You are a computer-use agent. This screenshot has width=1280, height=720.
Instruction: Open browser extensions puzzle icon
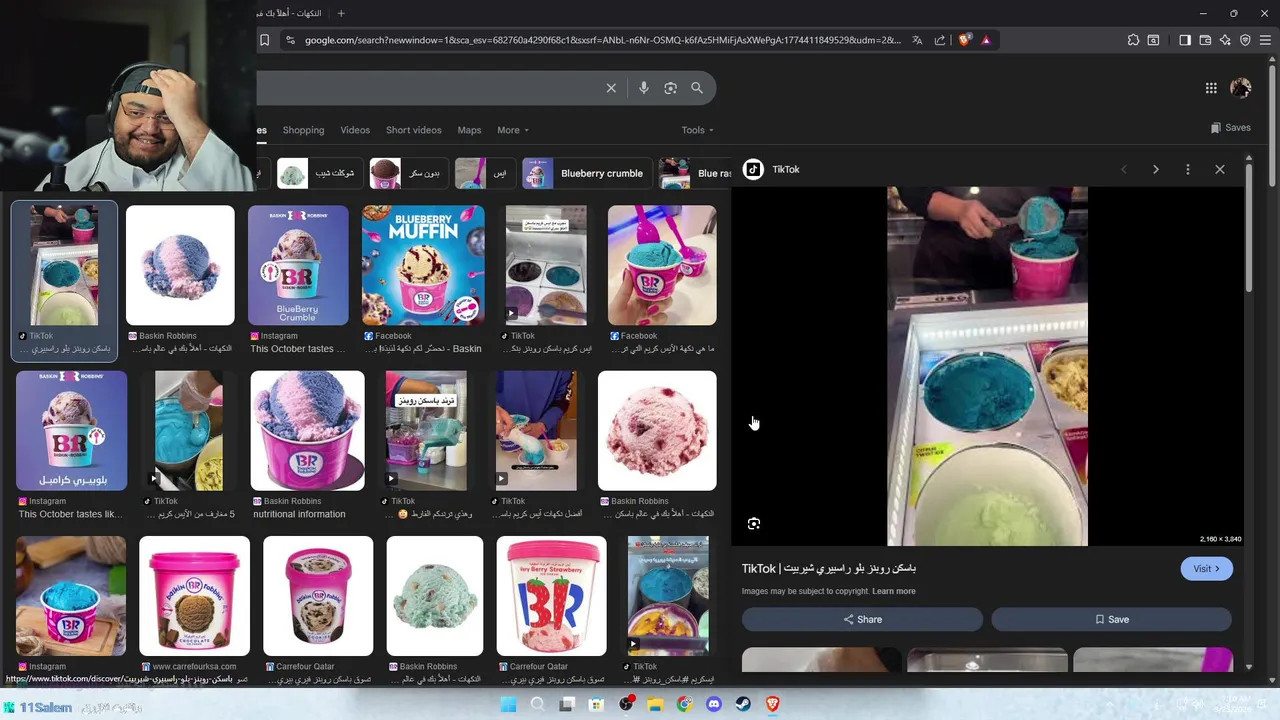point(1133,40)
